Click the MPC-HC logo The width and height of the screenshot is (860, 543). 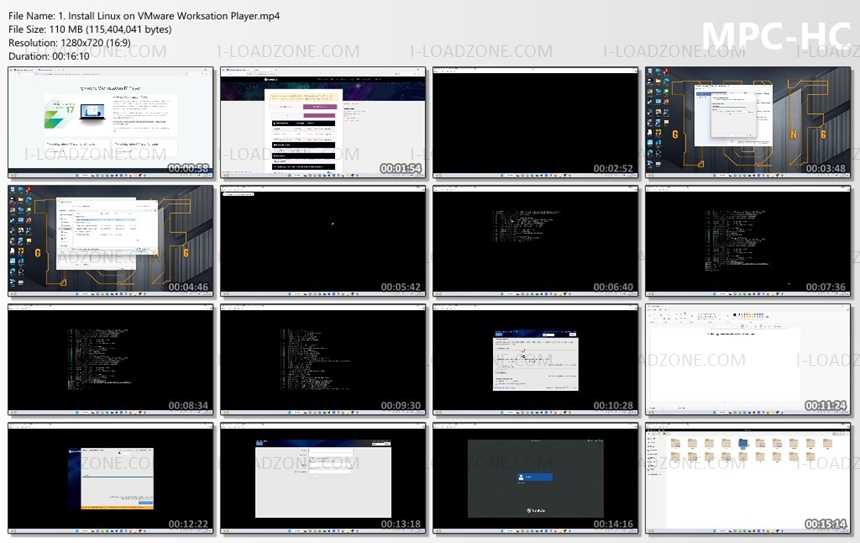[776, 36]
